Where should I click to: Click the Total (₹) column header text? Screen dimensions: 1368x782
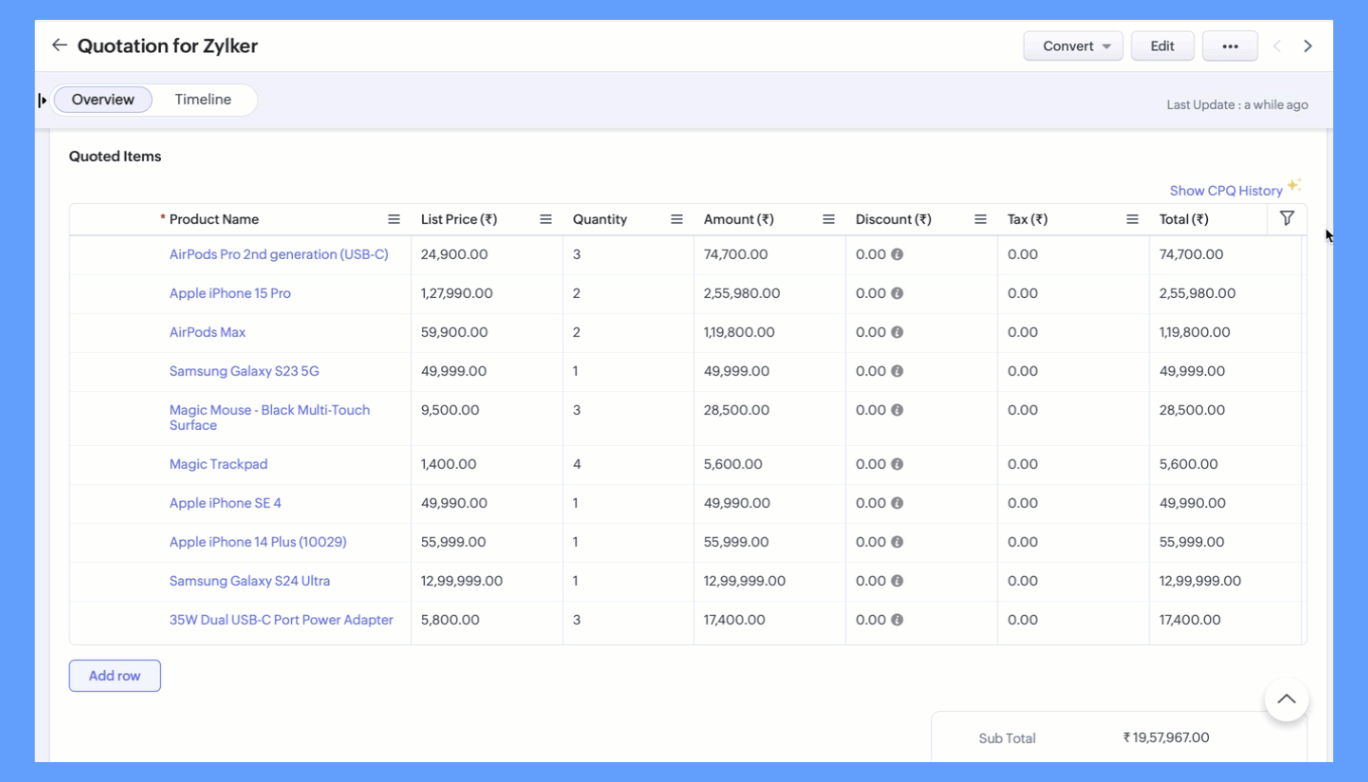1184,219
